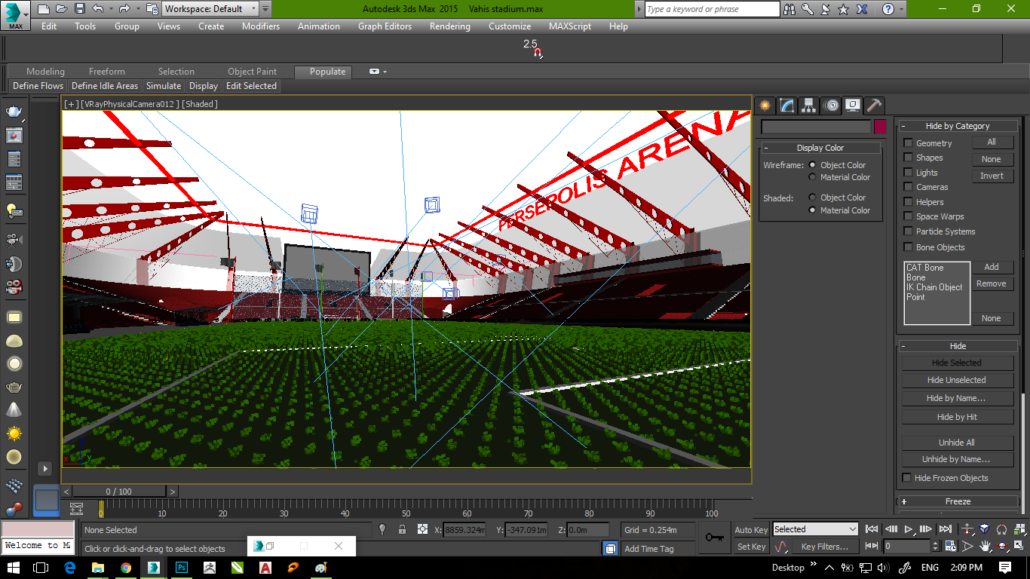
Task: Open the Modifiers menu
Action: [x=261, y=26]
